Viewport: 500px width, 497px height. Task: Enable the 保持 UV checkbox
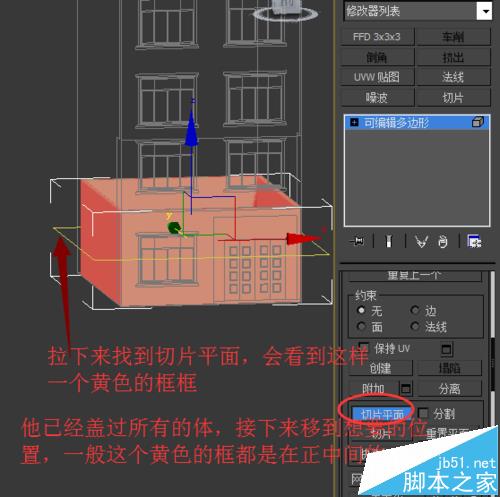coord(363,347)
